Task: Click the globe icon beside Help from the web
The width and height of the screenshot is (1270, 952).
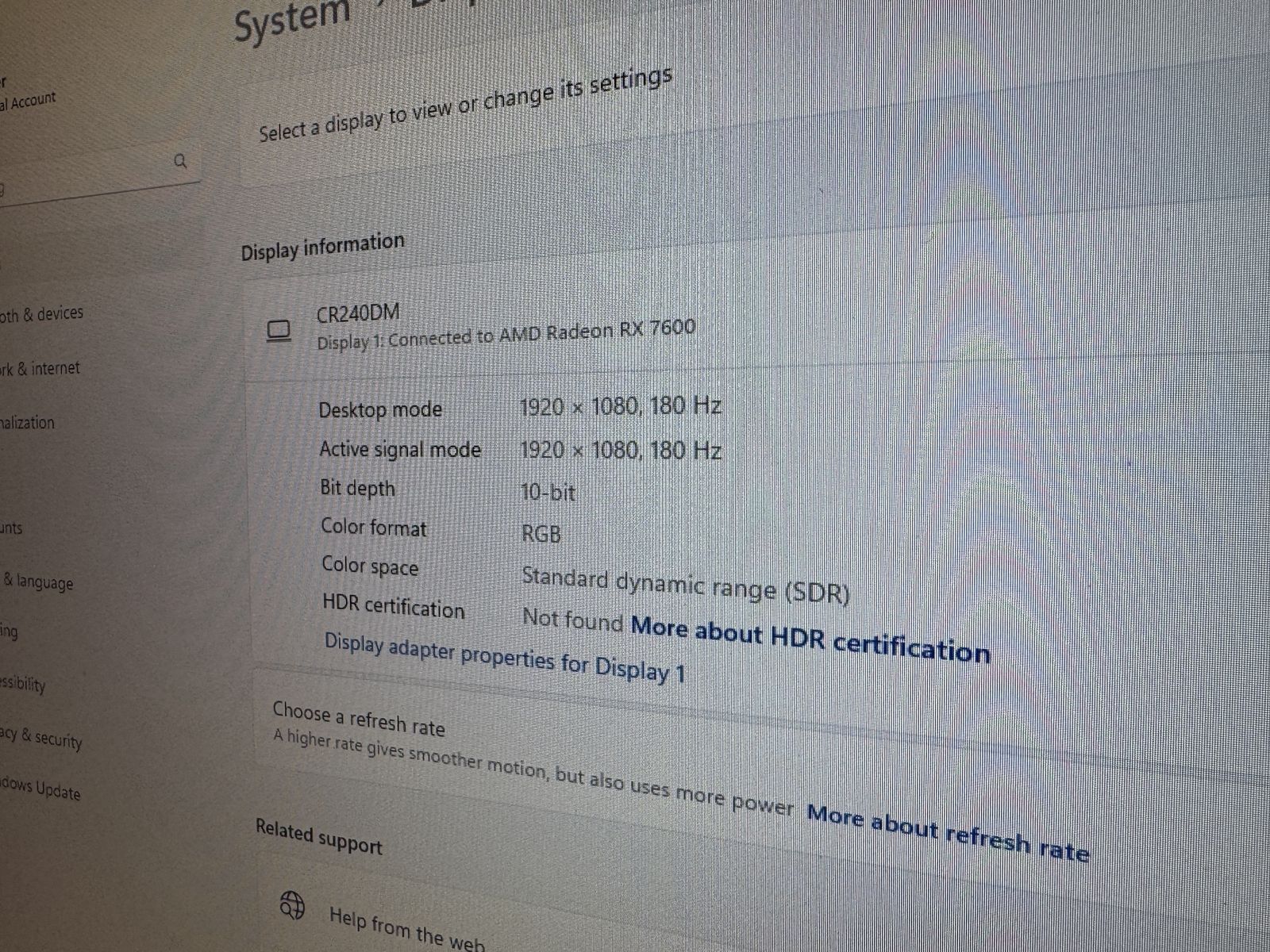Action: pyautogui.click(x=293, y=904)
